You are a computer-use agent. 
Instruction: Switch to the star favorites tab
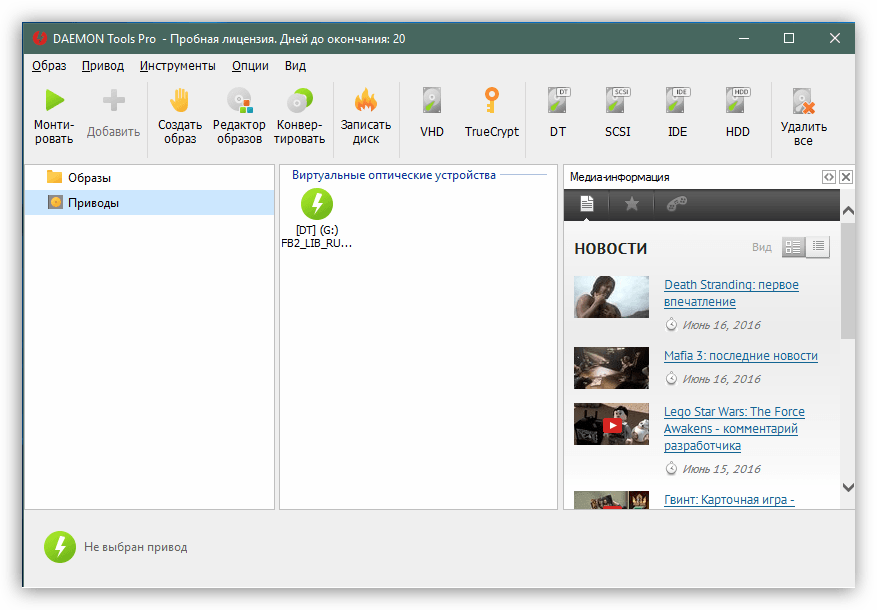click(x=631, y=204)
